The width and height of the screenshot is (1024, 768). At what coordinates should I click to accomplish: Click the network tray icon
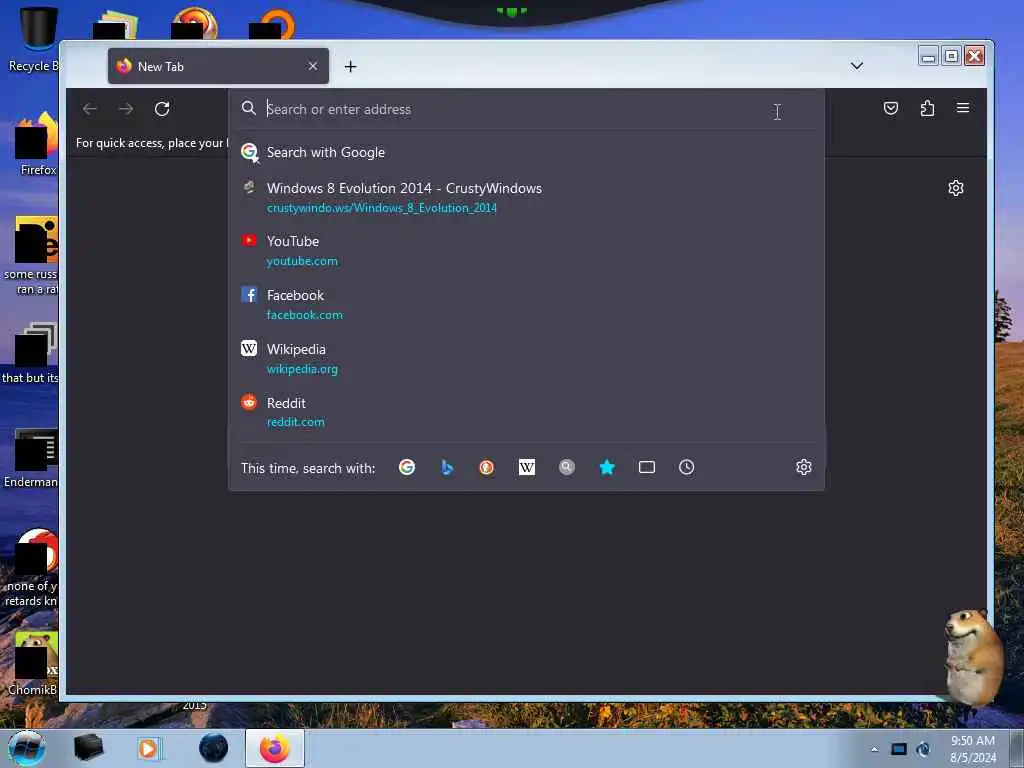pyautogui.click(x=899, y=749)
